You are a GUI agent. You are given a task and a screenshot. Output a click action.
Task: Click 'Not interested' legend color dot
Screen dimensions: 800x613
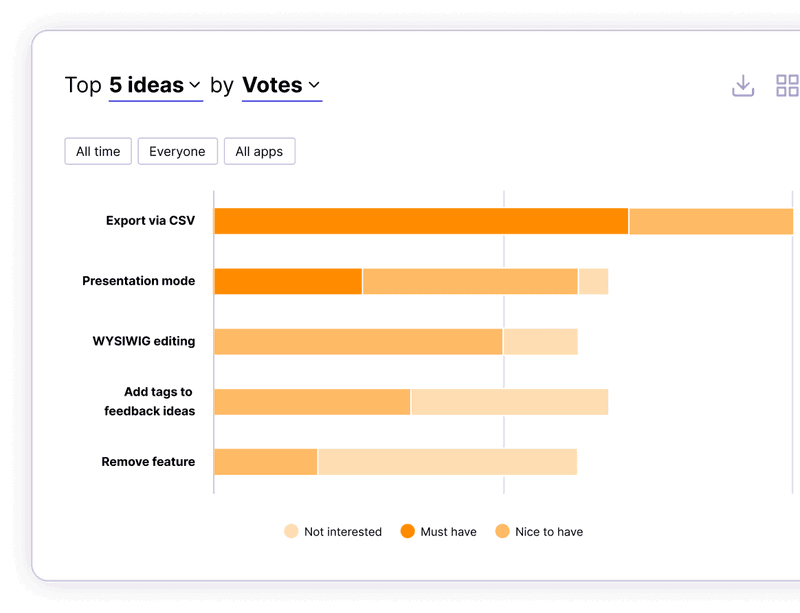291,531
